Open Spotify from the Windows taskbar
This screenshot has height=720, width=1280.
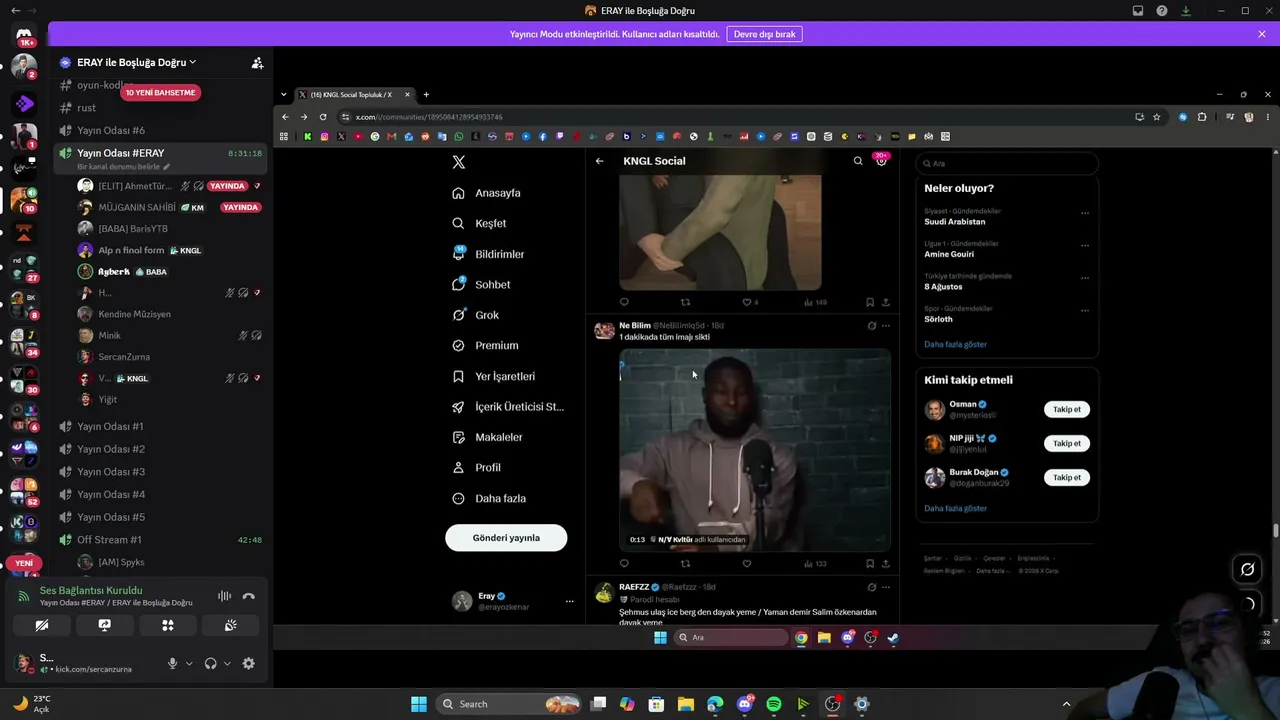774,704
